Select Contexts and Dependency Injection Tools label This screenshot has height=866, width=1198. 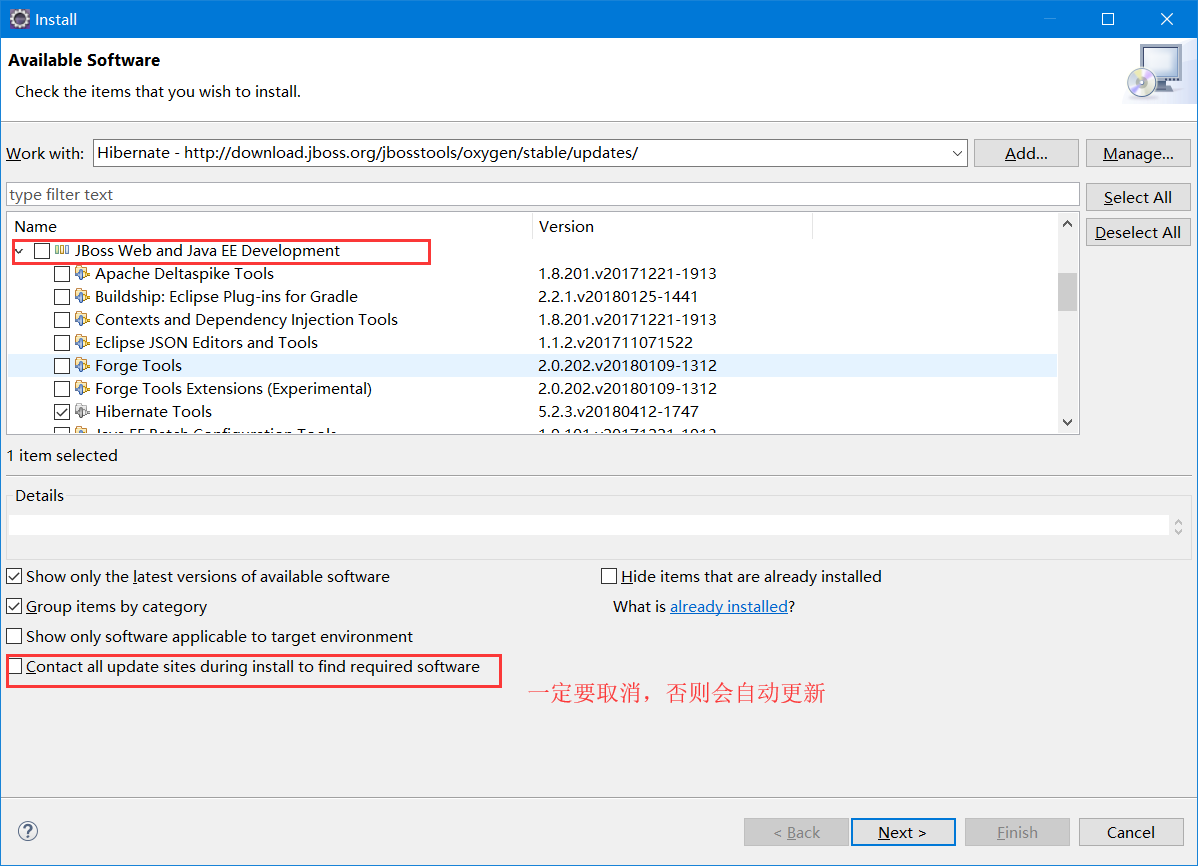tap(246, 319)
